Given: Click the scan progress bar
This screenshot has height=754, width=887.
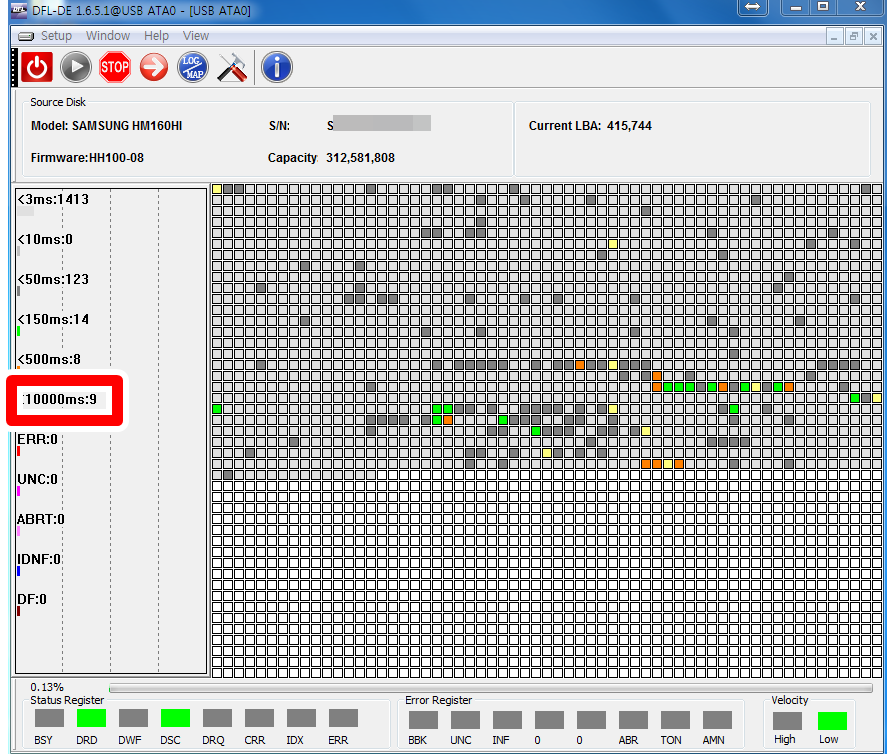Looking at the screenshot, I should [490, 688].
